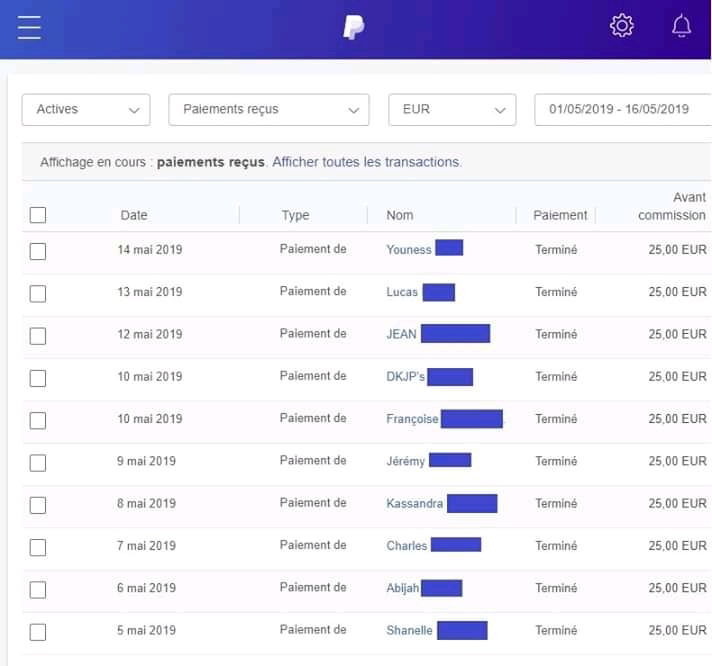Viewport: 712px width, 666px height.
Task: Open the Shanelle payment details
Action: point(409,630)
